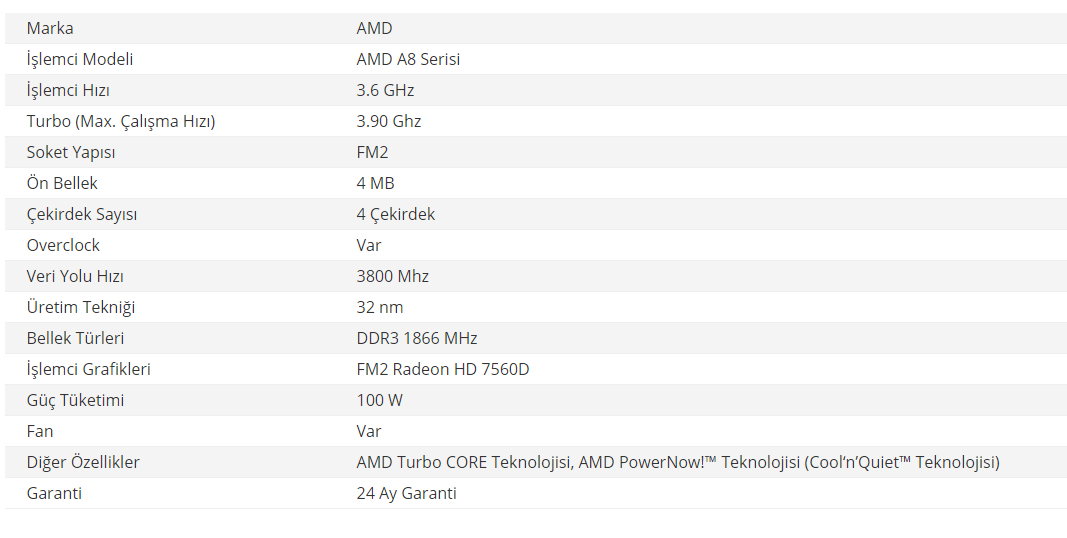Select the 3800 Mhz value

click(x=393, y=276)
